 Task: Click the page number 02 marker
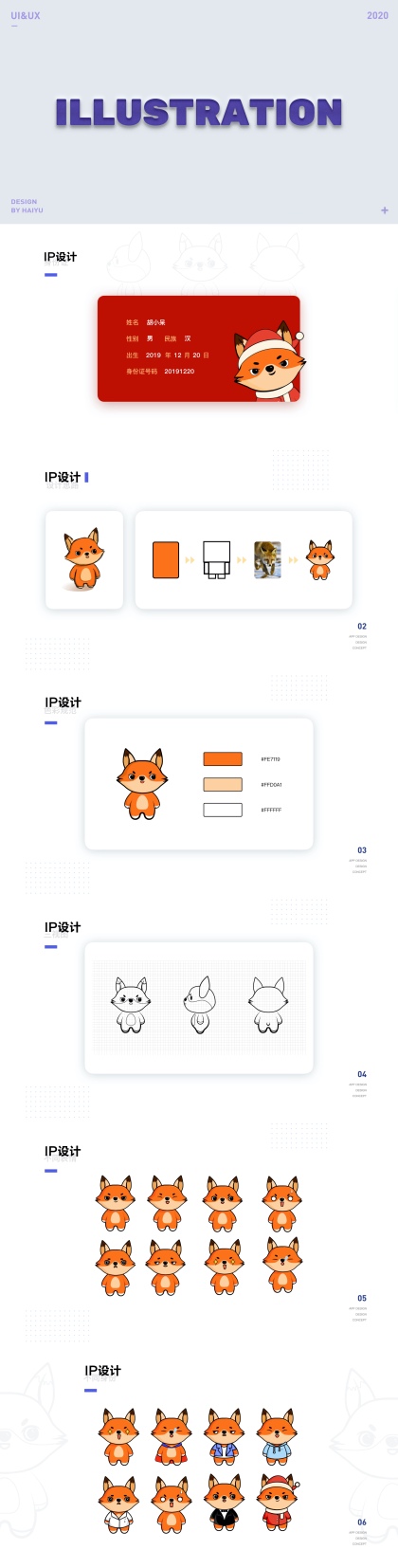(x=362, y=627)
